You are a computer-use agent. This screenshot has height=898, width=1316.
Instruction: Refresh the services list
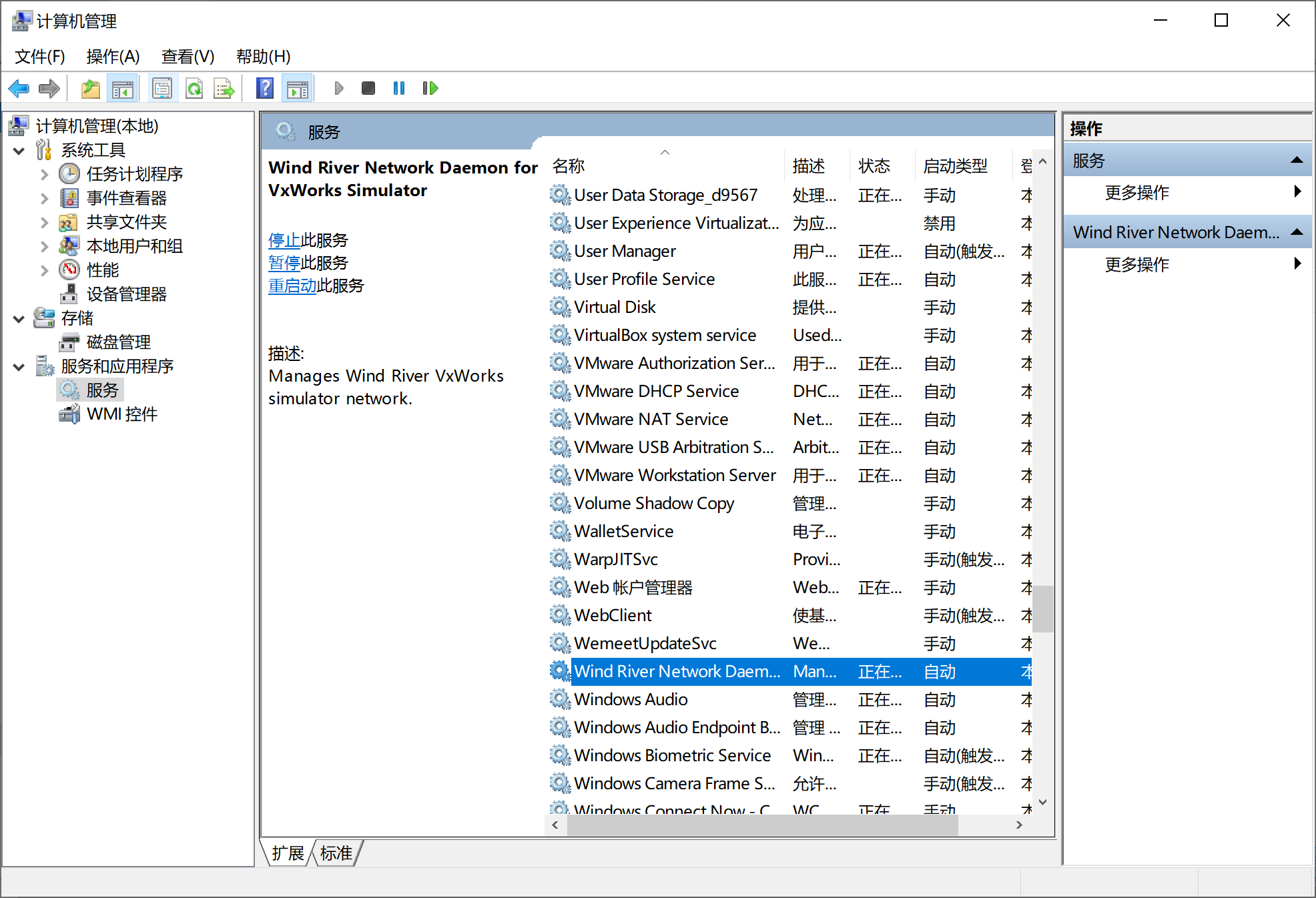[194, 87]
